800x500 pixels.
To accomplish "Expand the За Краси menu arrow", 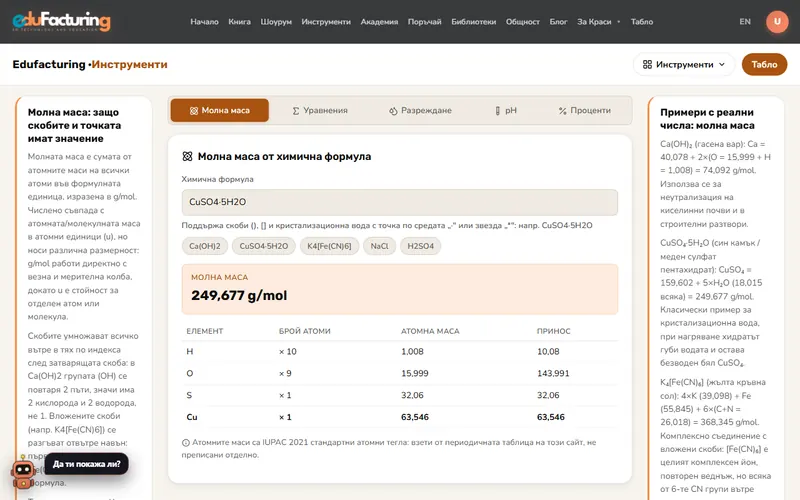I will 618,22.
